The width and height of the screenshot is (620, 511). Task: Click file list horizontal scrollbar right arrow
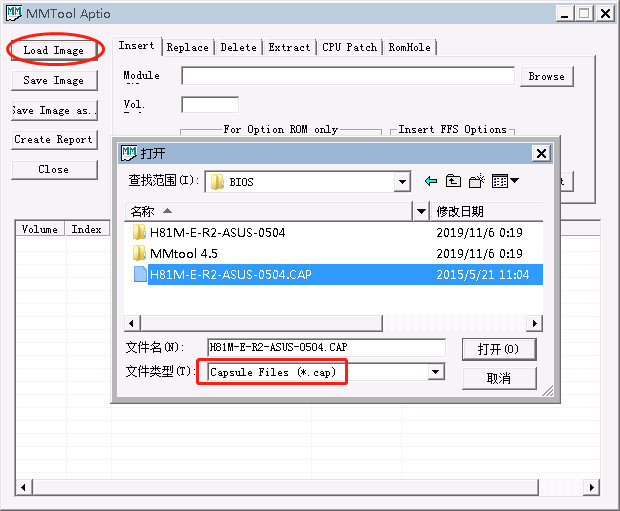[535, 324]
